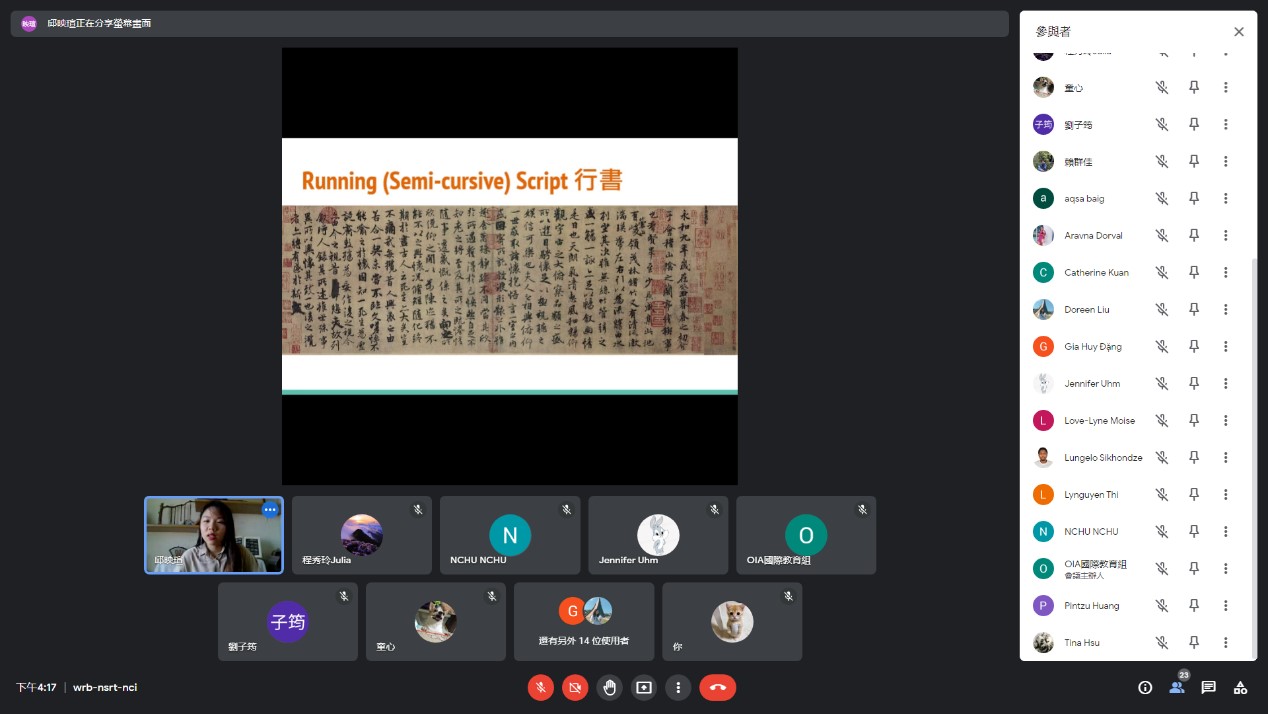Pin Gia Huy Đặng to the screen

tap(1194, 346)
